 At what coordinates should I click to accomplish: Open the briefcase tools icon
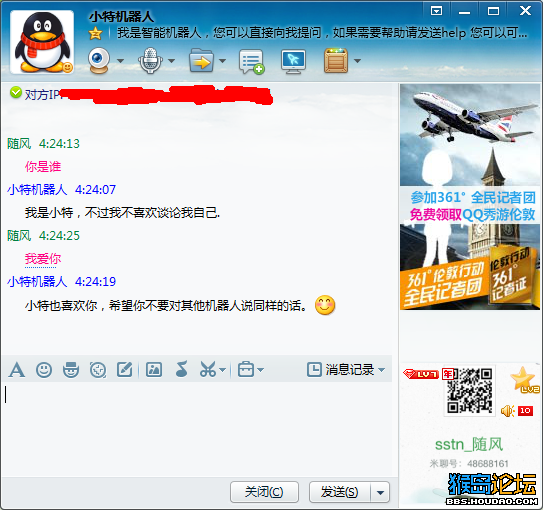tap(246, 369)
